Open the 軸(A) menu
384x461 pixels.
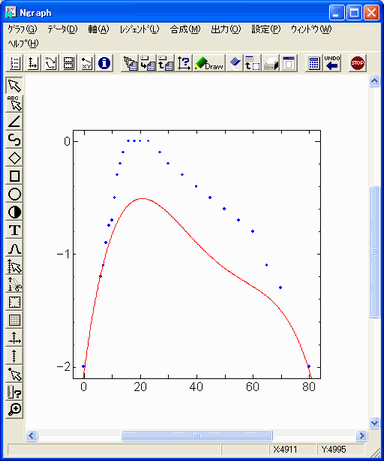(99, 29)
